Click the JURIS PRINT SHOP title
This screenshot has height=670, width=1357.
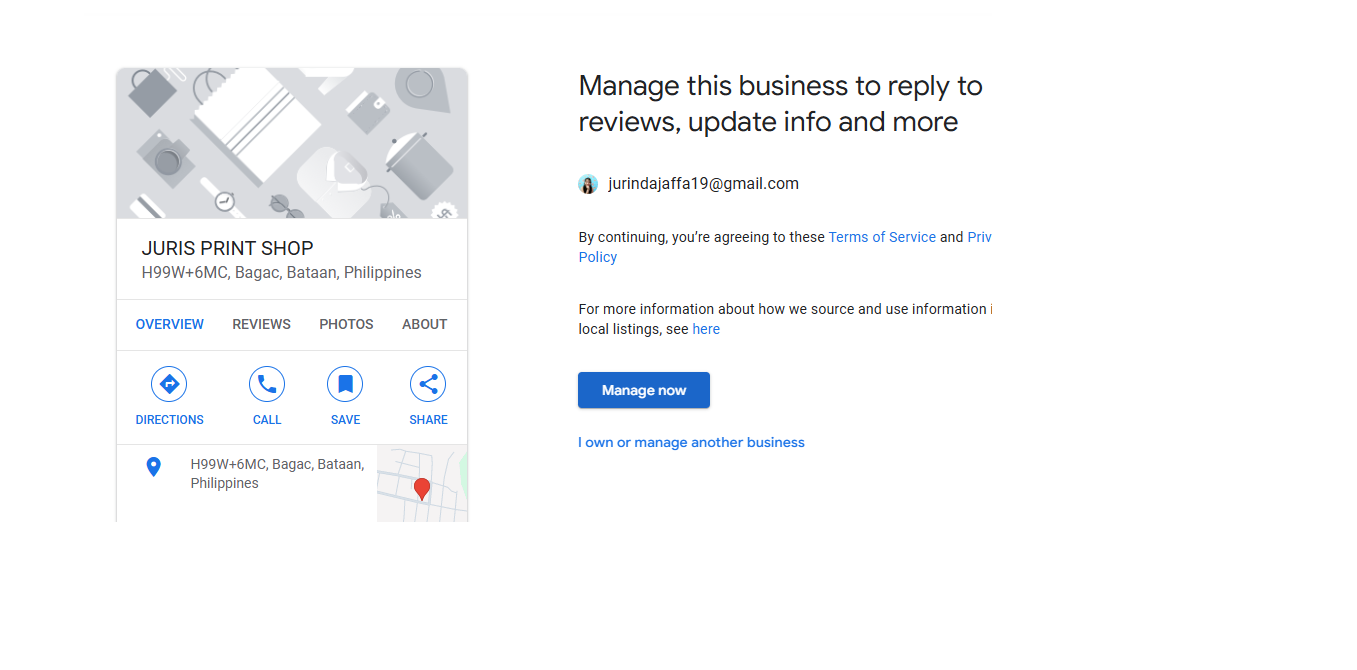click(228, 248)
